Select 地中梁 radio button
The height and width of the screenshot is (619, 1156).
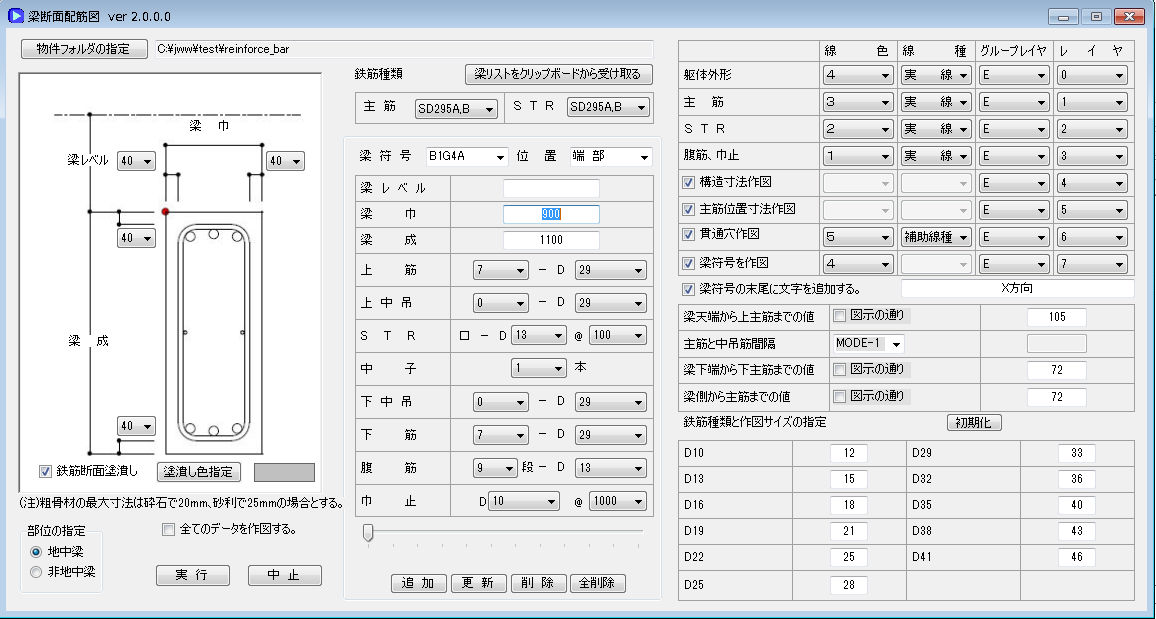[37, 551]
